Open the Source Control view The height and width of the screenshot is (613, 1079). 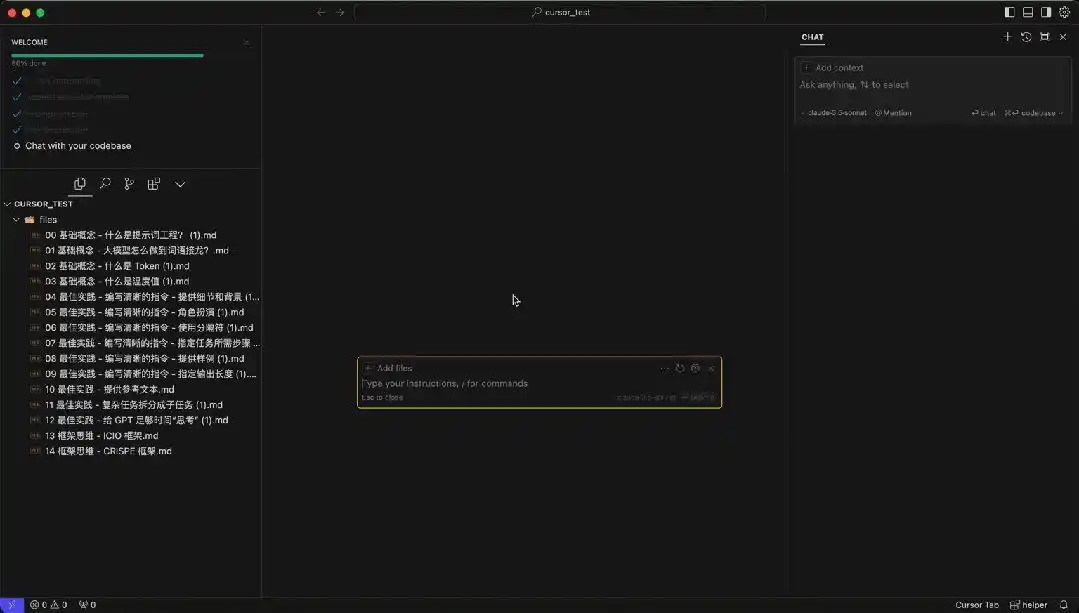(x=131, y=184)
